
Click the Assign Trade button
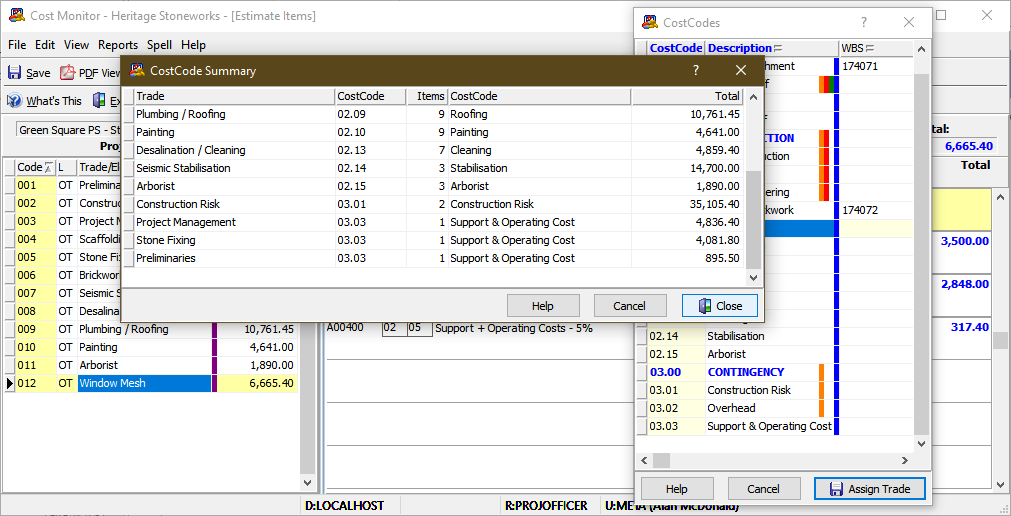pos(870,489)
